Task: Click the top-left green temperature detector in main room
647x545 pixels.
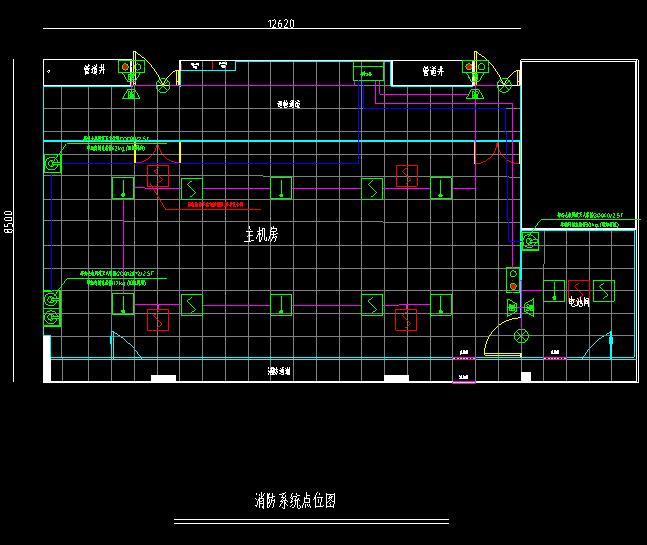Action: [122, 187]
